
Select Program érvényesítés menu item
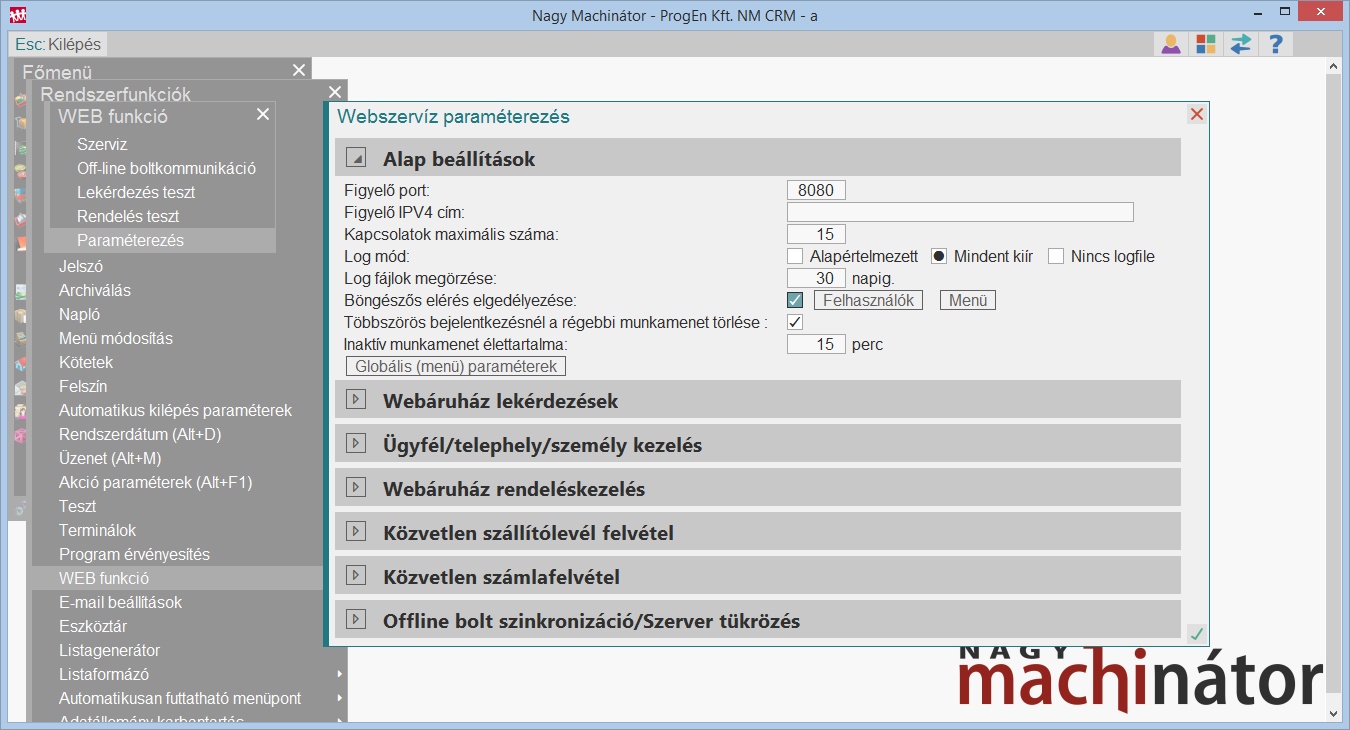tap(135, 554)
